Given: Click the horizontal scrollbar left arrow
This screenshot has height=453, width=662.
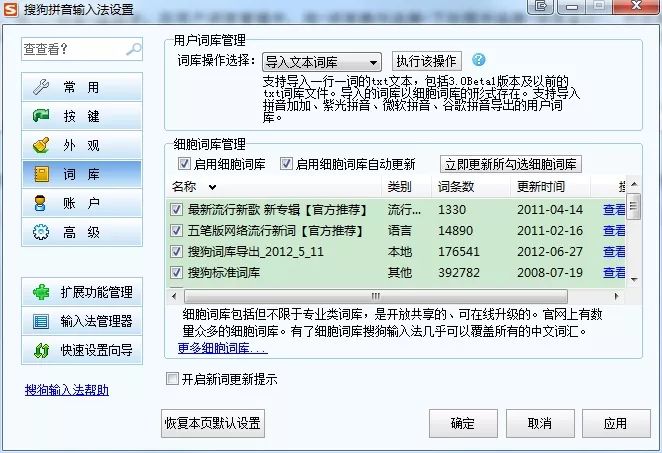Looking at the screenshot, I should [174, 296].
